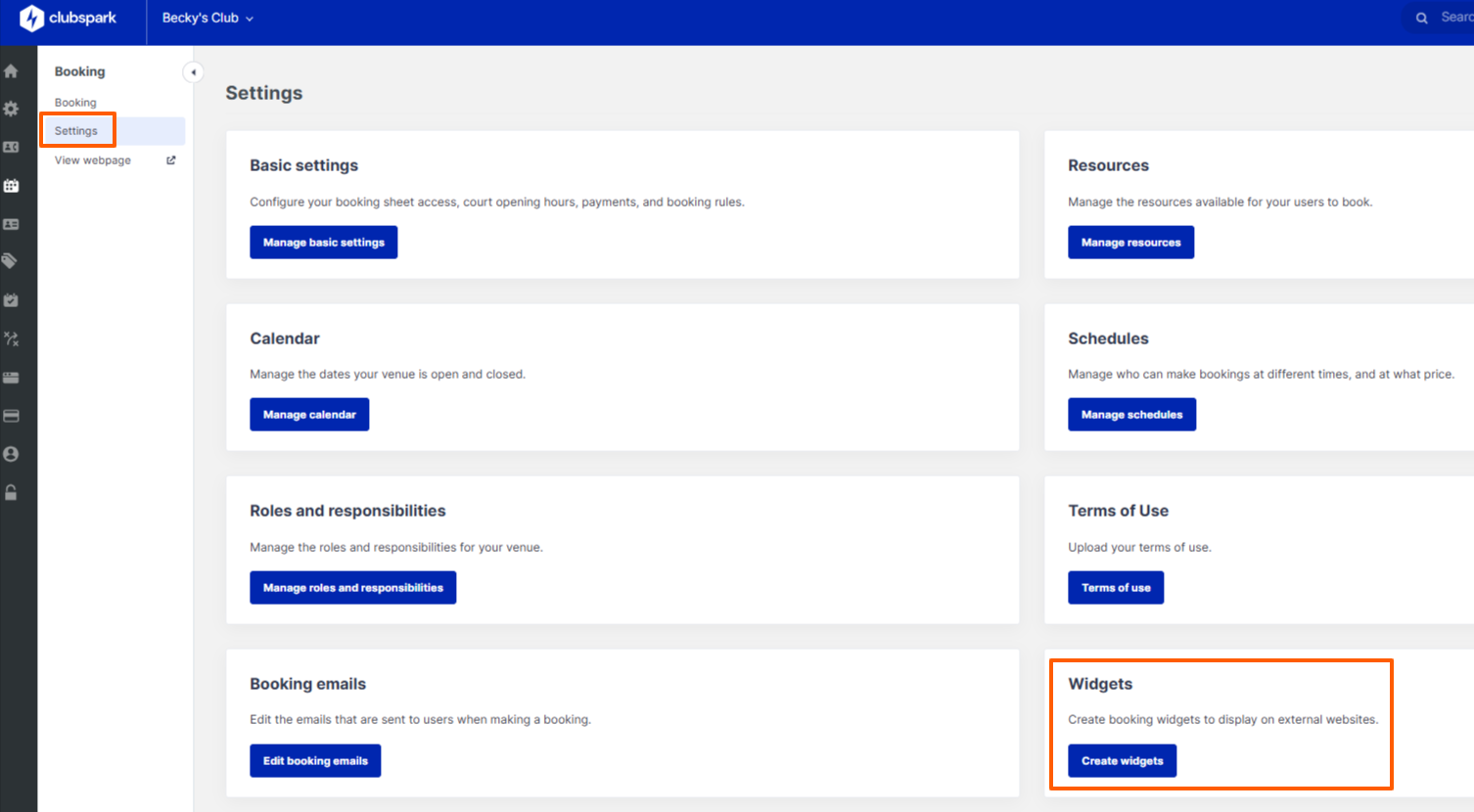Select the highlighted calendar booking icon

pos(10,186)
